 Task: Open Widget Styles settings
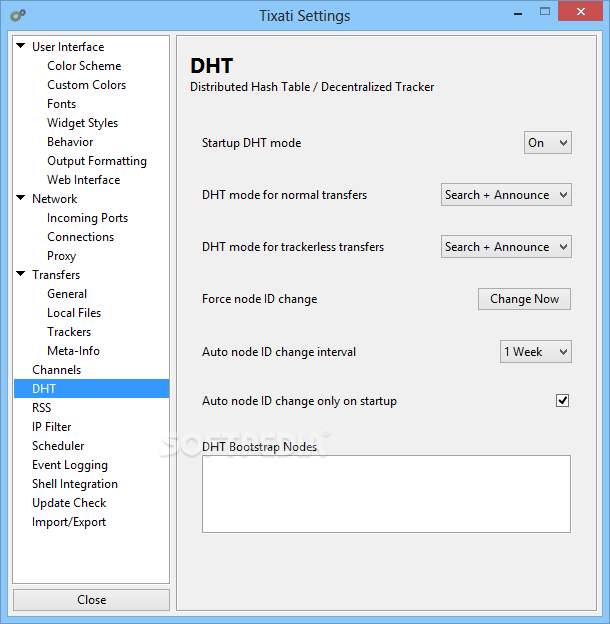coord(82,123)
